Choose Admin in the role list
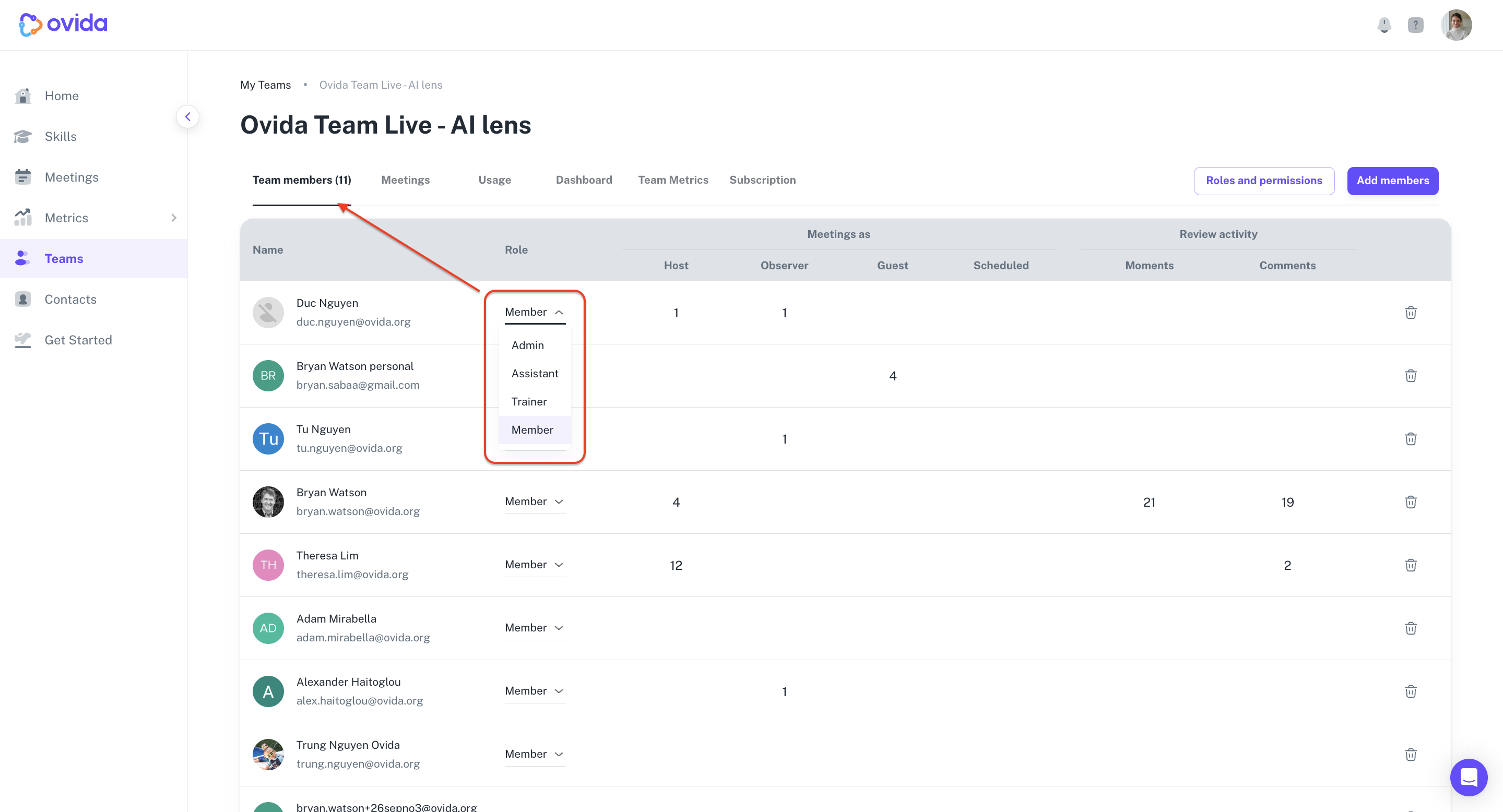1503x812 pixels. click(535, 346)
